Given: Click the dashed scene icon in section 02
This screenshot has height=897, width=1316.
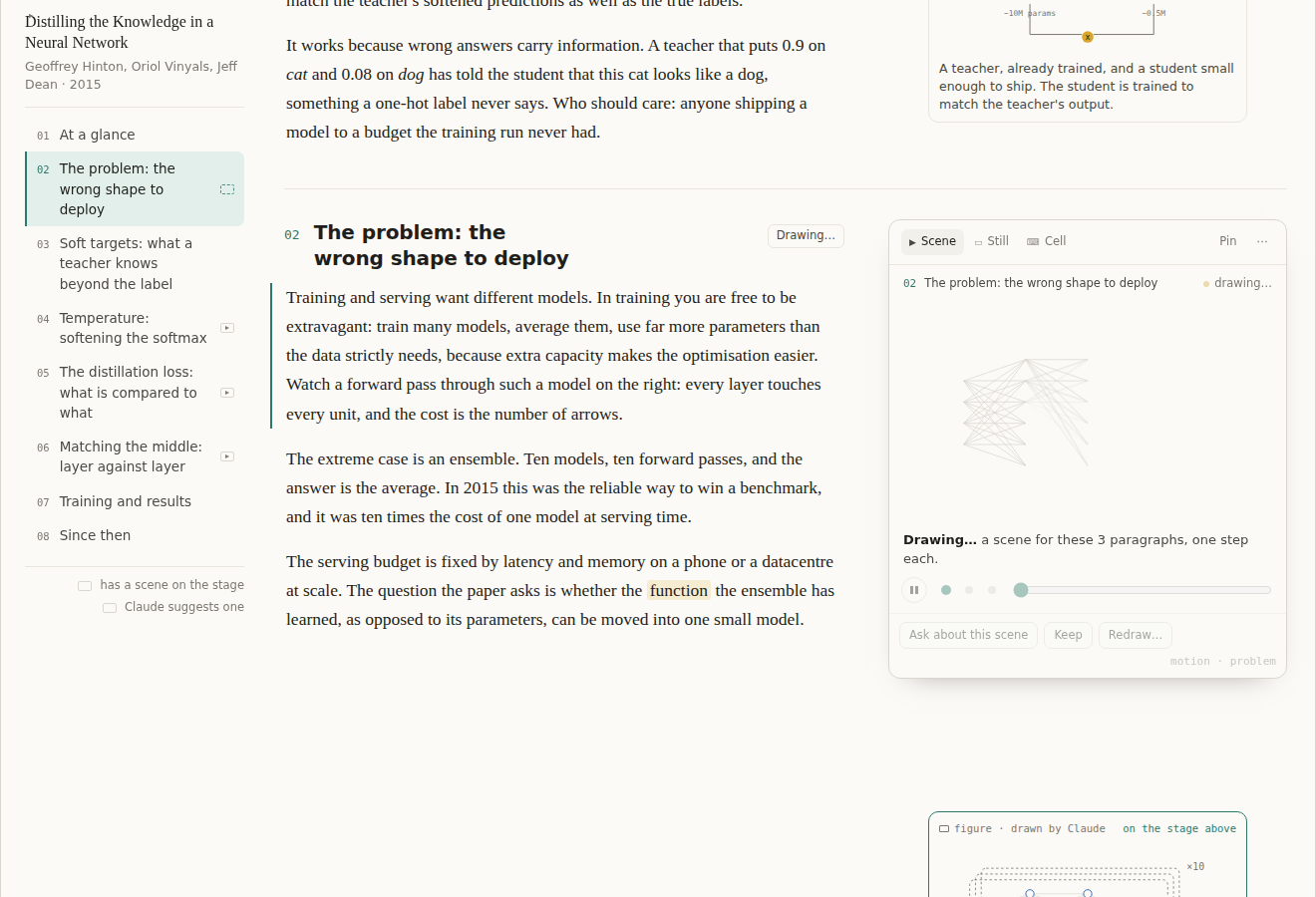Looking at the screenshot, I should point(227,189).
